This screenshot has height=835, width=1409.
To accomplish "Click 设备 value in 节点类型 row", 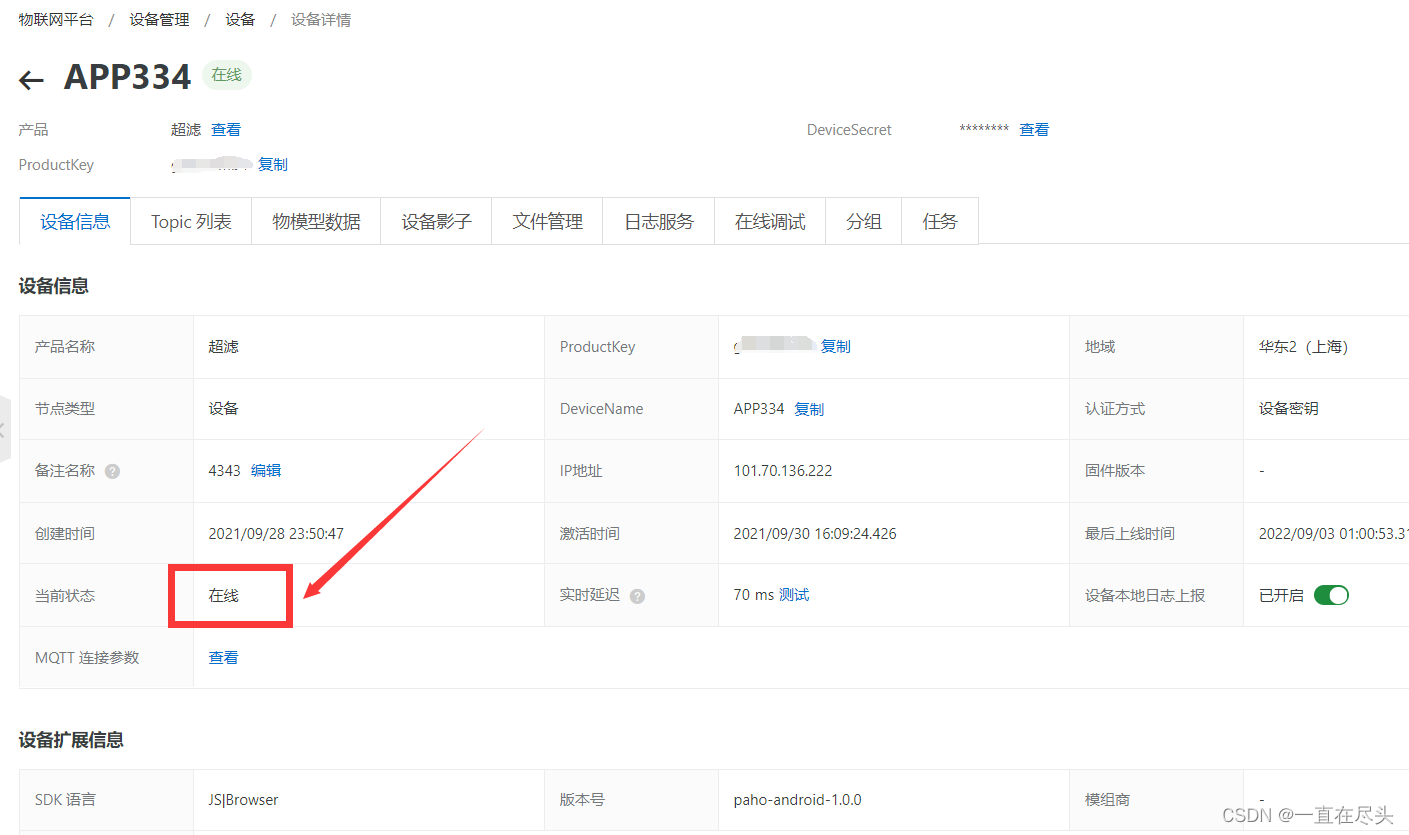I will pyautogui.click(x=223, y=408).
